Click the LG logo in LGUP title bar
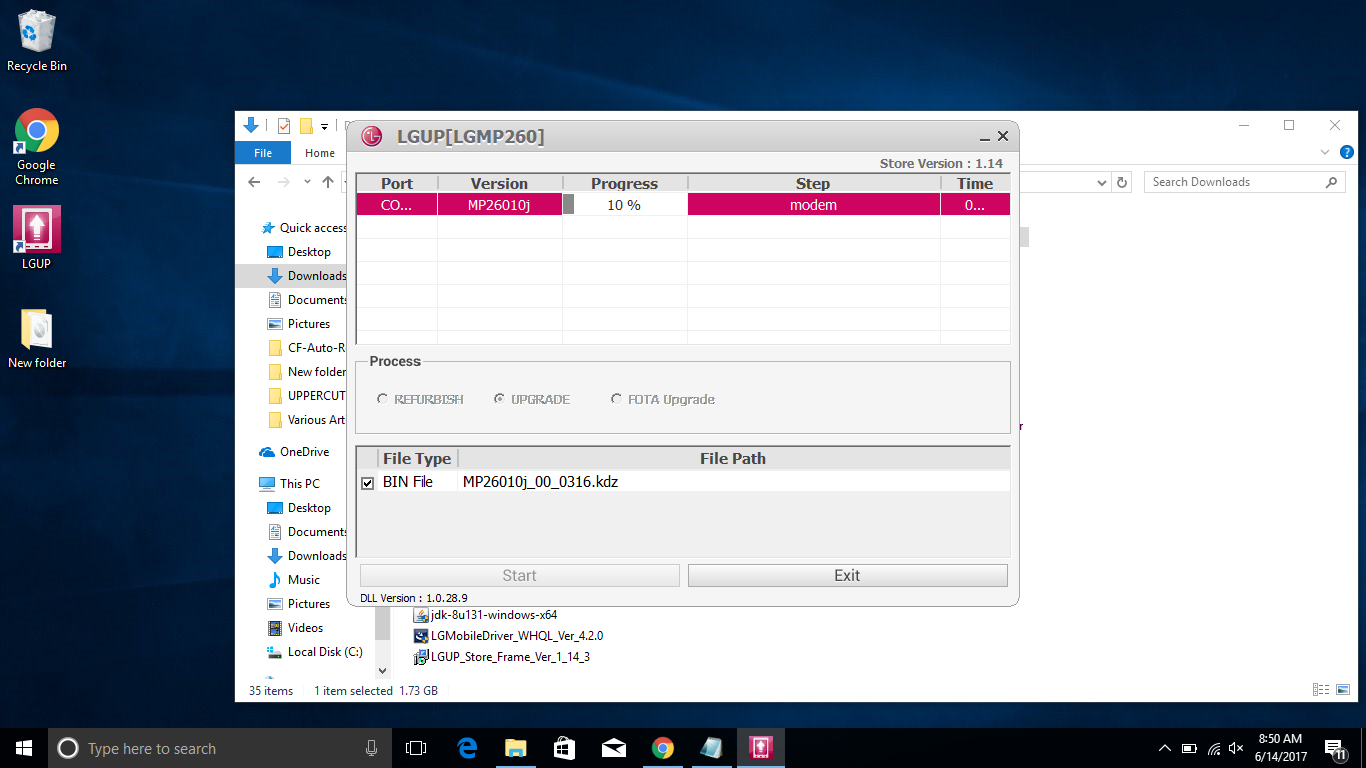Screen dimensions: 1366x768 pyautogui.click(x=372, y=136)
